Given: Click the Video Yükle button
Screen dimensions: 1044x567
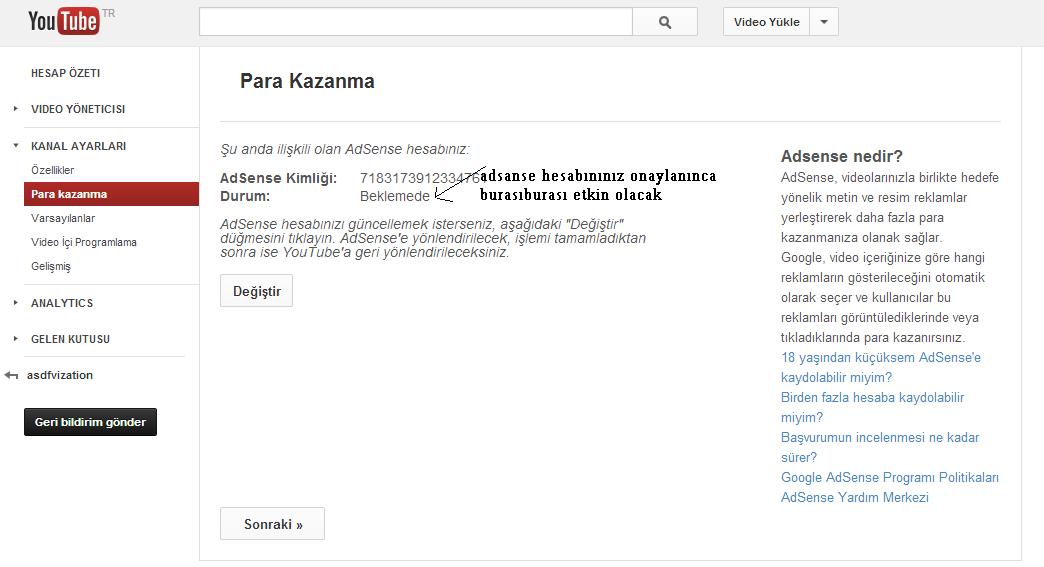Looking at the screenshot, I should pyautogui.click(x=766, y=22).
